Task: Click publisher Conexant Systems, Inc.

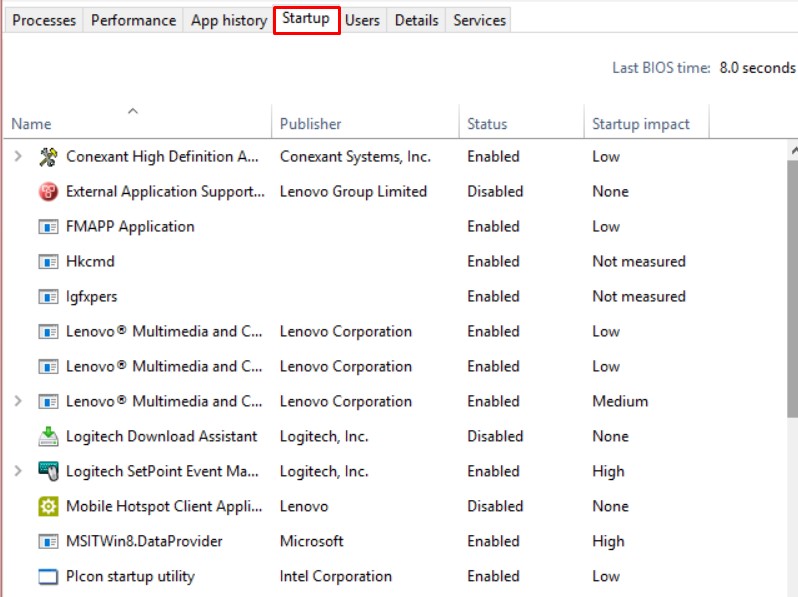Action: [x=355, y=156]
